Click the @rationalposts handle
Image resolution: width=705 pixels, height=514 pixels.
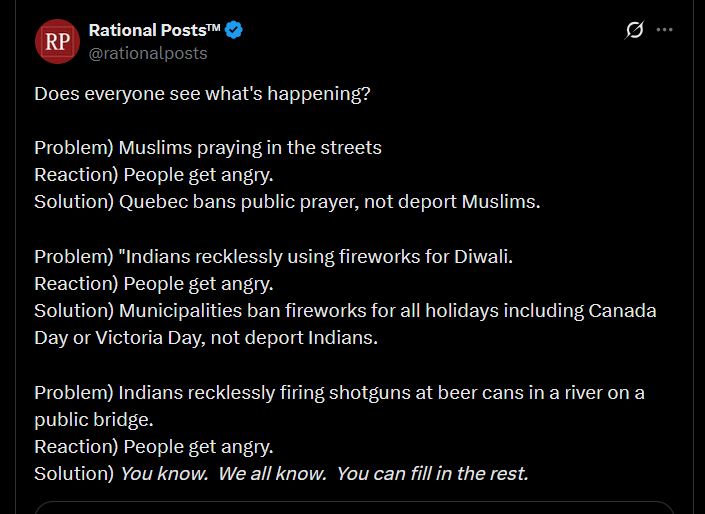point(148,53)
